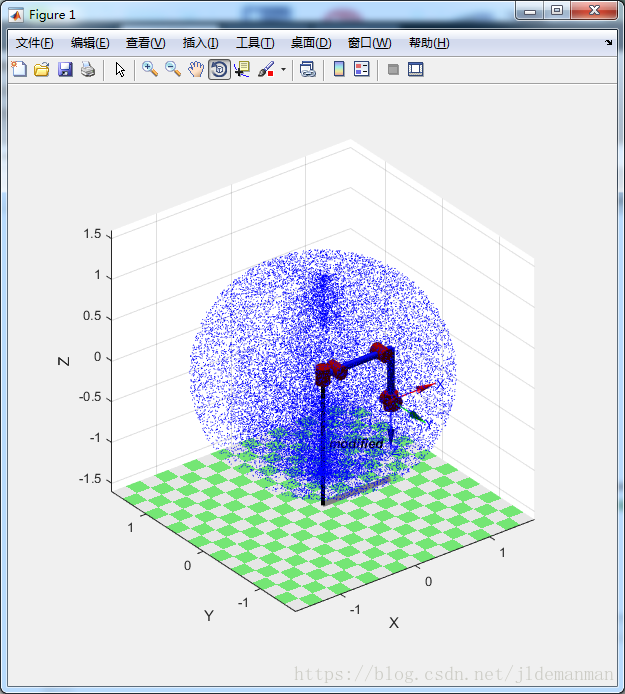Click the New Figure icon

(19, 69)
